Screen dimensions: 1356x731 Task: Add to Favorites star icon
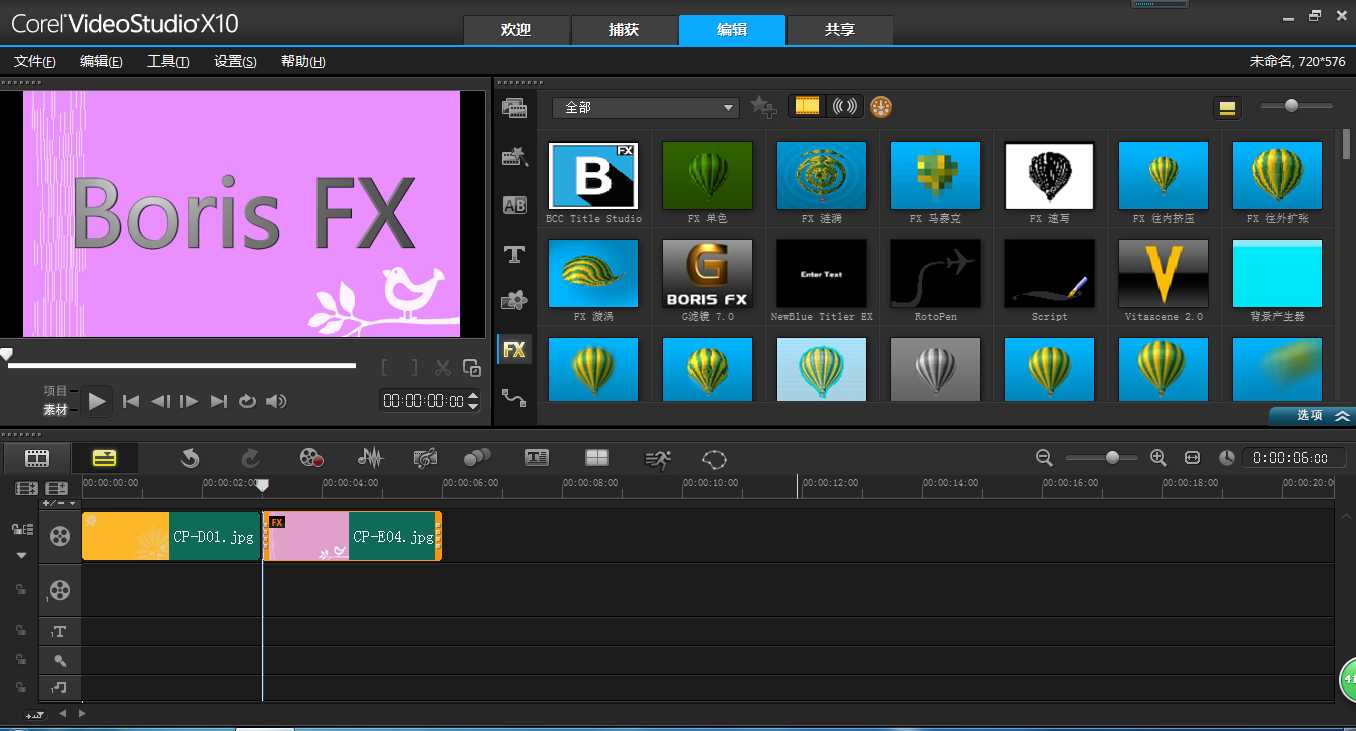[763, 107]
